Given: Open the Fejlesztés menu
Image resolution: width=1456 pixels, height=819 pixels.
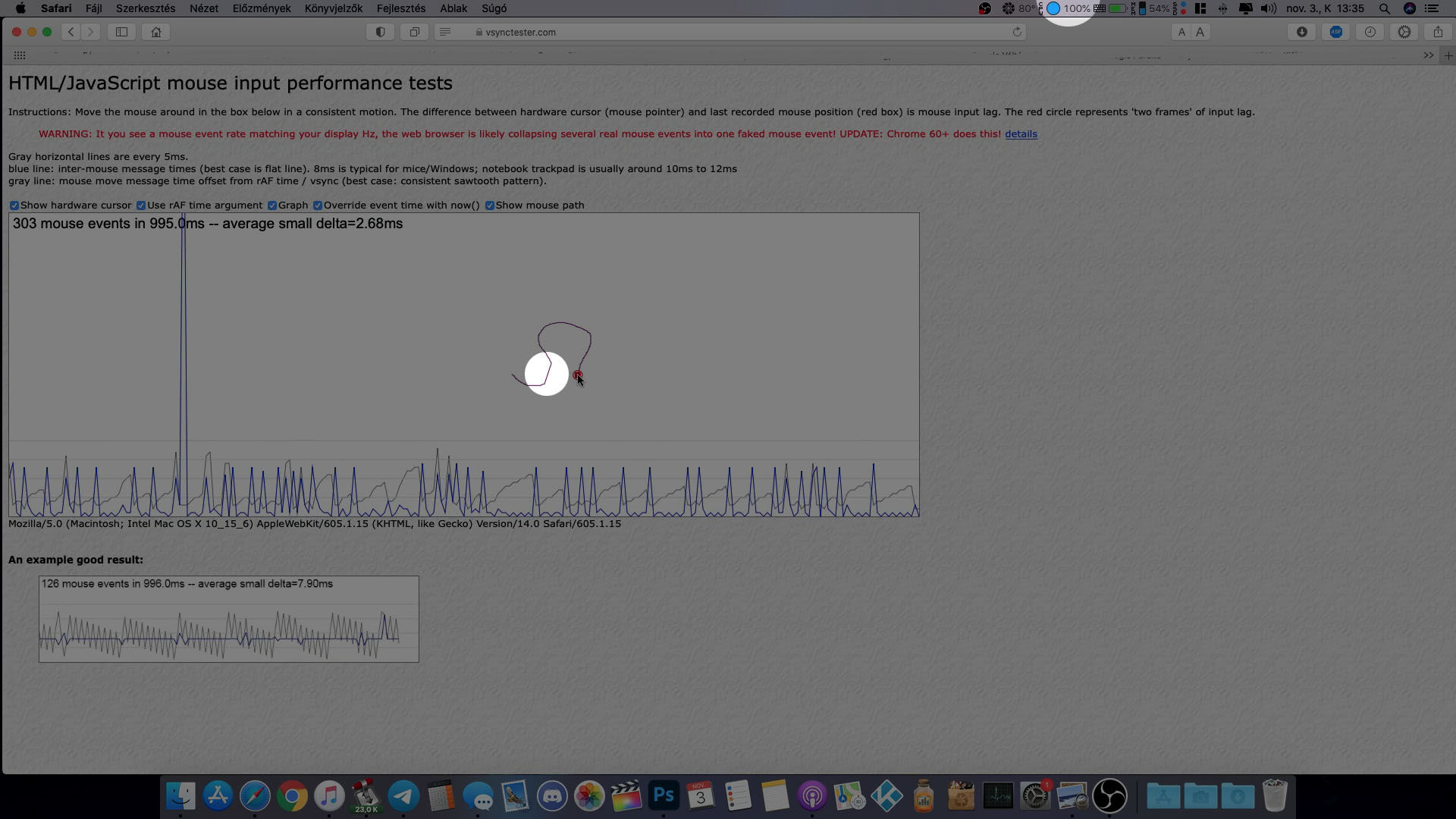Looking at the screenshot, I should tap(401, 8).
